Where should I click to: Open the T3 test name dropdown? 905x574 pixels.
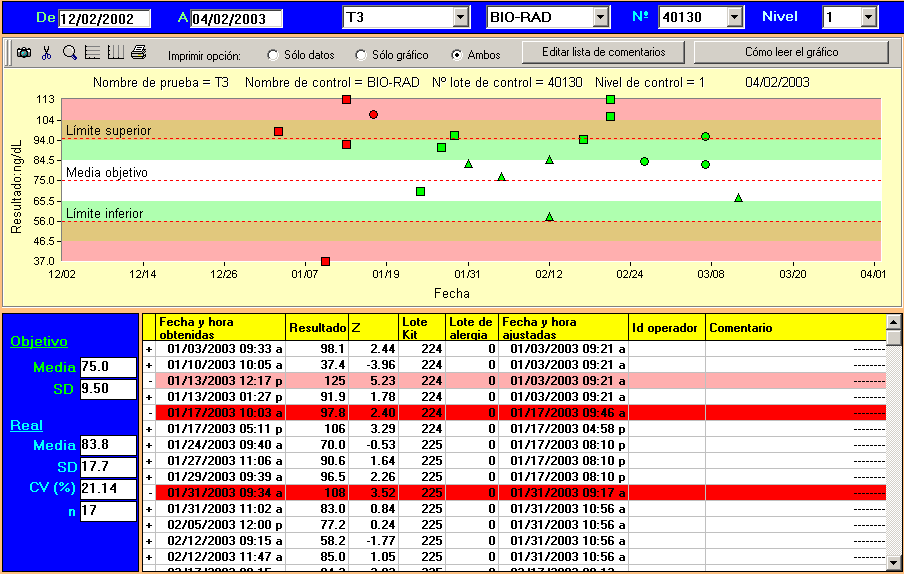pyautogui.click(x=460, y=17)
